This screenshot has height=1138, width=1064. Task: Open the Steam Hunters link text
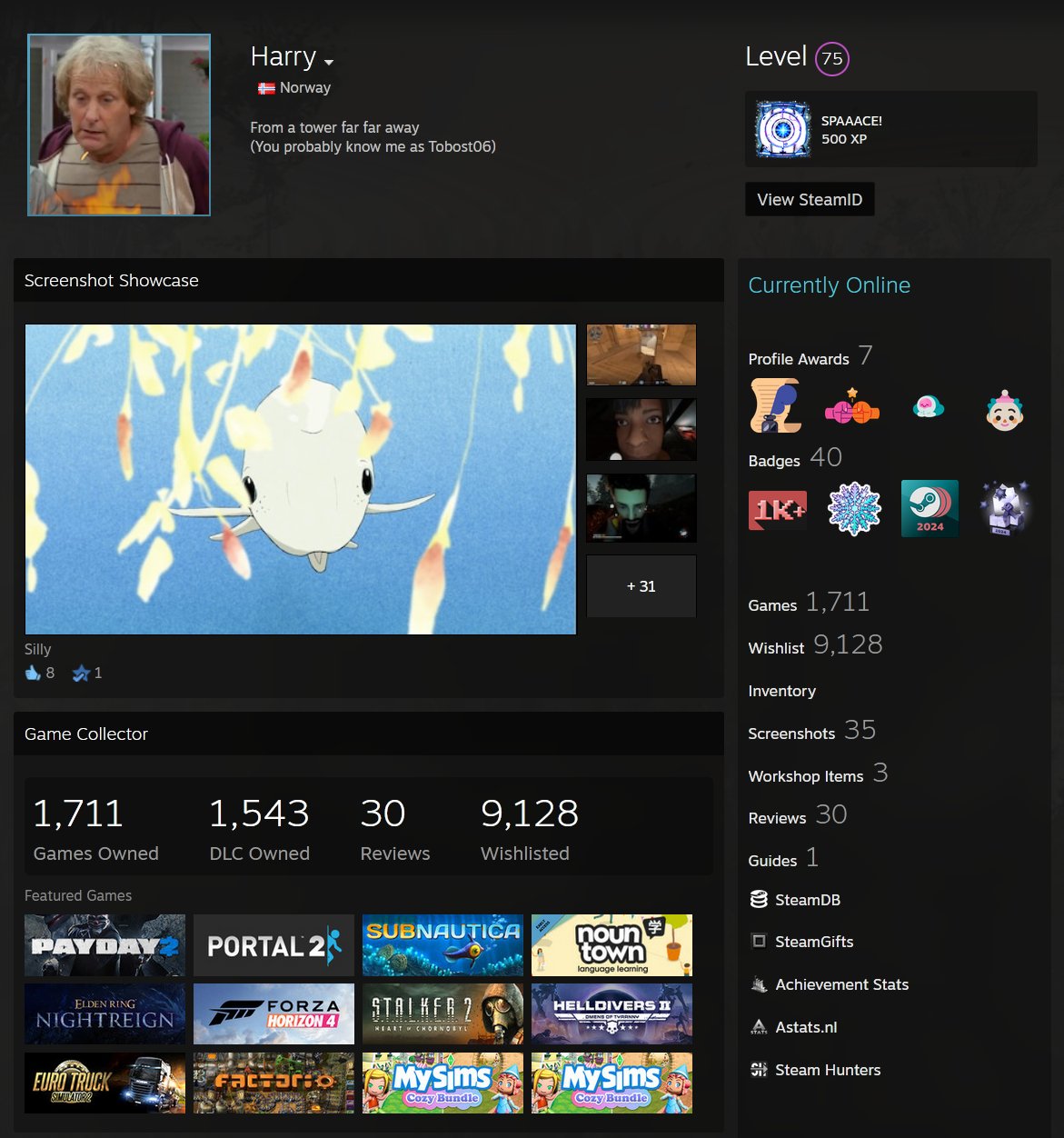pos(828,1070)
